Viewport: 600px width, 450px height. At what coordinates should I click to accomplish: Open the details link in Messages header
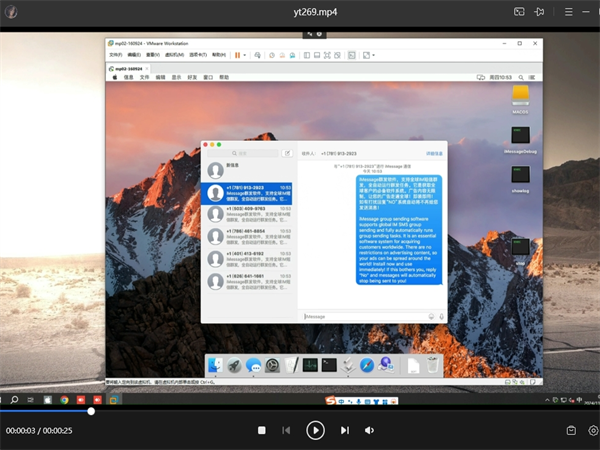(434, 154)
